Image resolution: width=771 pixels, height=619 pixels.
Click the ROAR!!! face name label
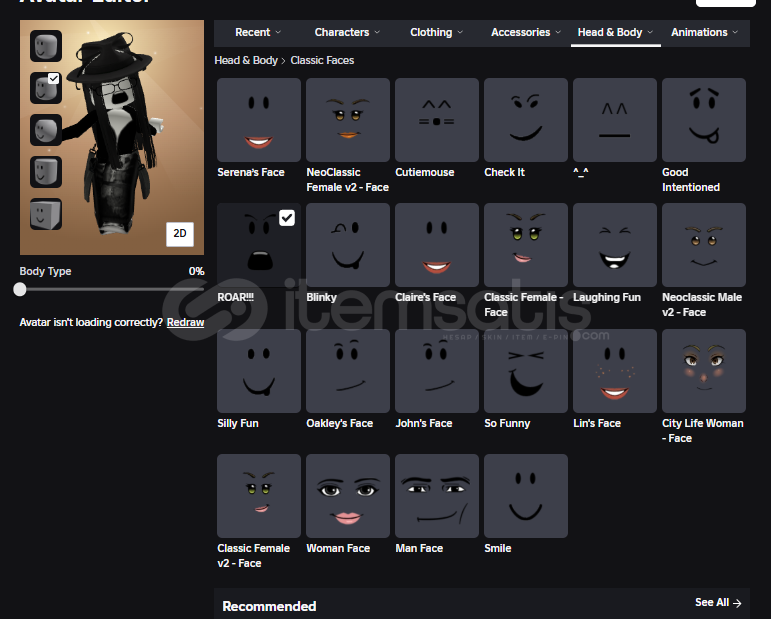[236, 297]
